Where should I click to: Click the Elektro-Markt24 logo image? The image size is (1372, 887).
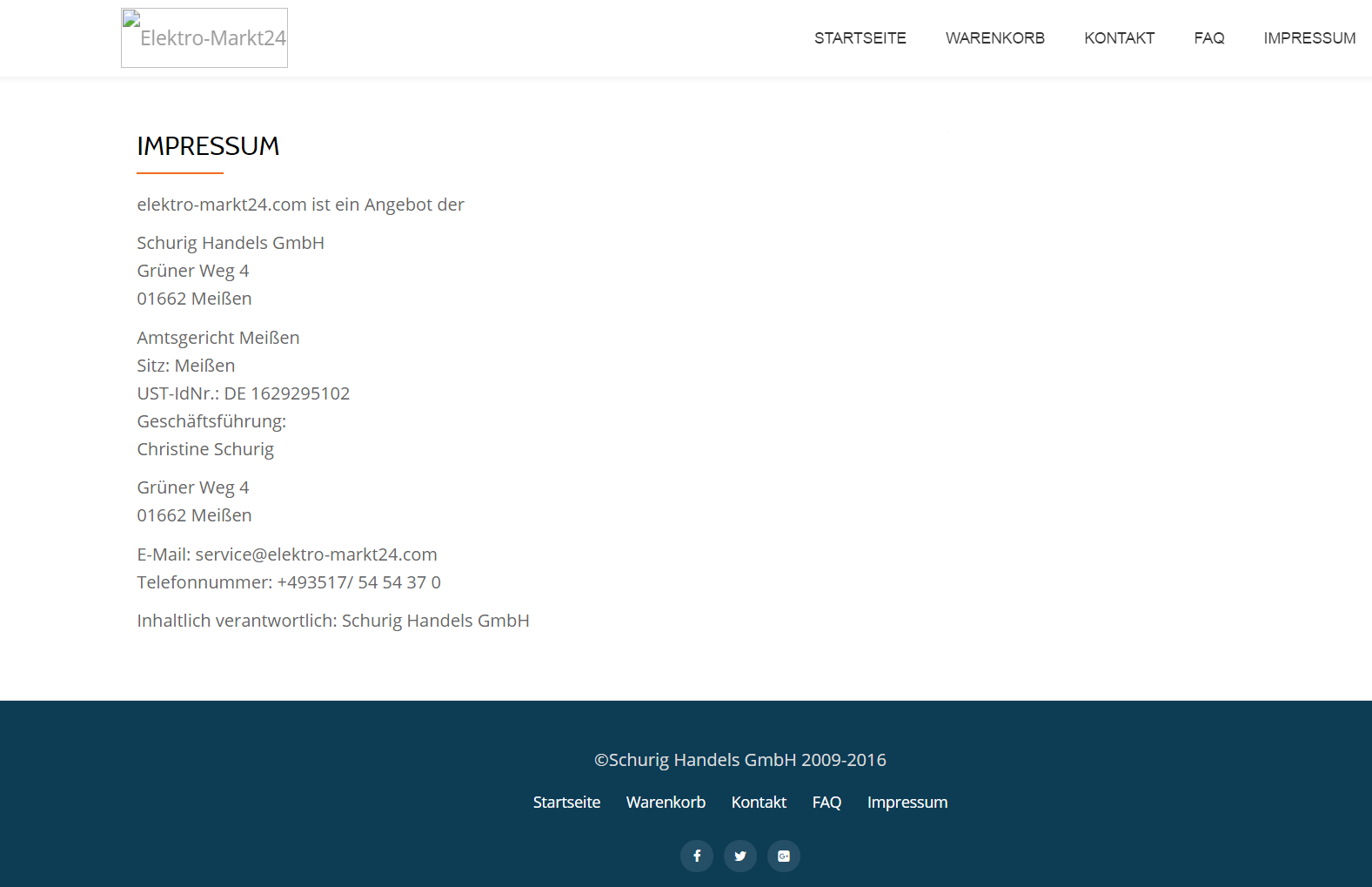click(x=204, y=38)
